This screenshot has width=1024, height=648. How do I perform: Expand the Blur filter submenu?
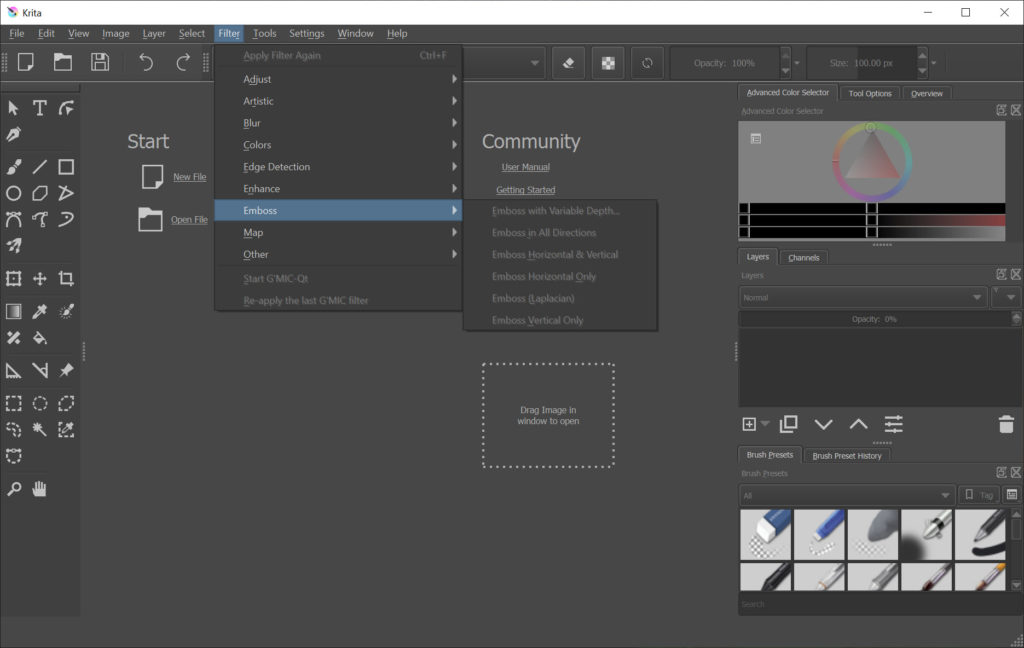(338, 123)
